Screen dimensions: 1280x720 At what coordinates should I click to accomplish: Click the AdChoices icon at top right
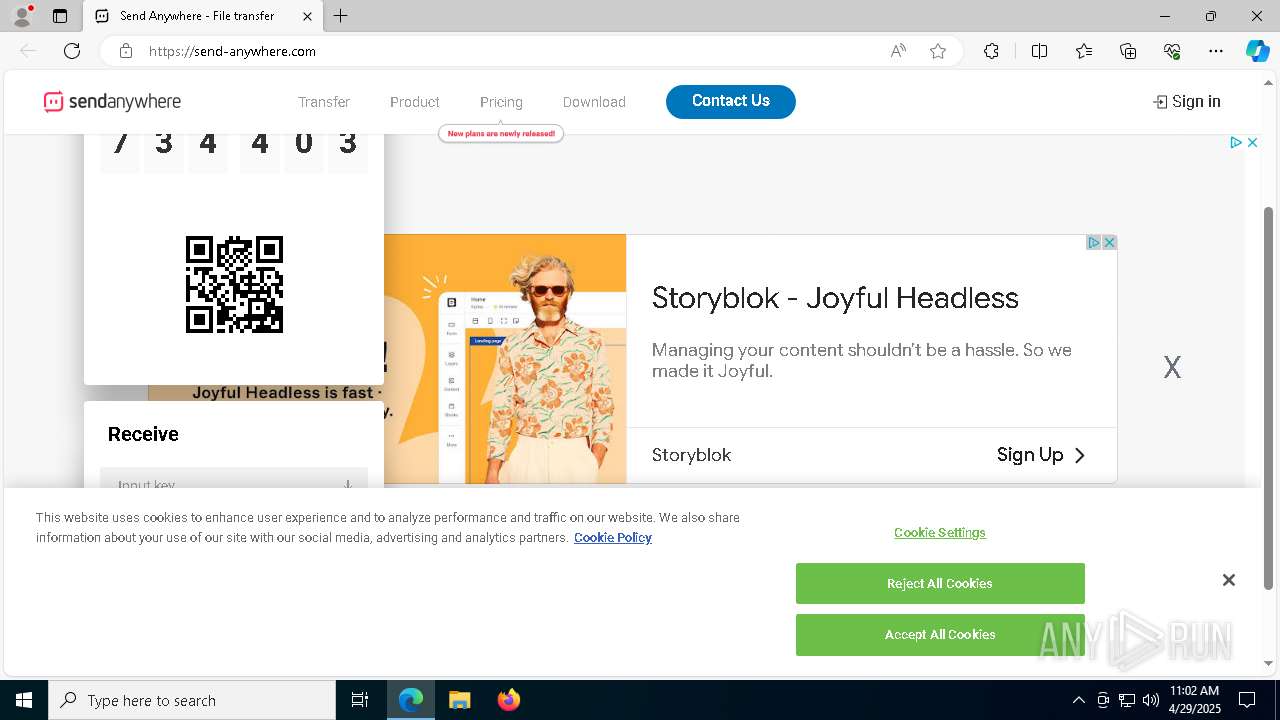[x=1236, y=143]
